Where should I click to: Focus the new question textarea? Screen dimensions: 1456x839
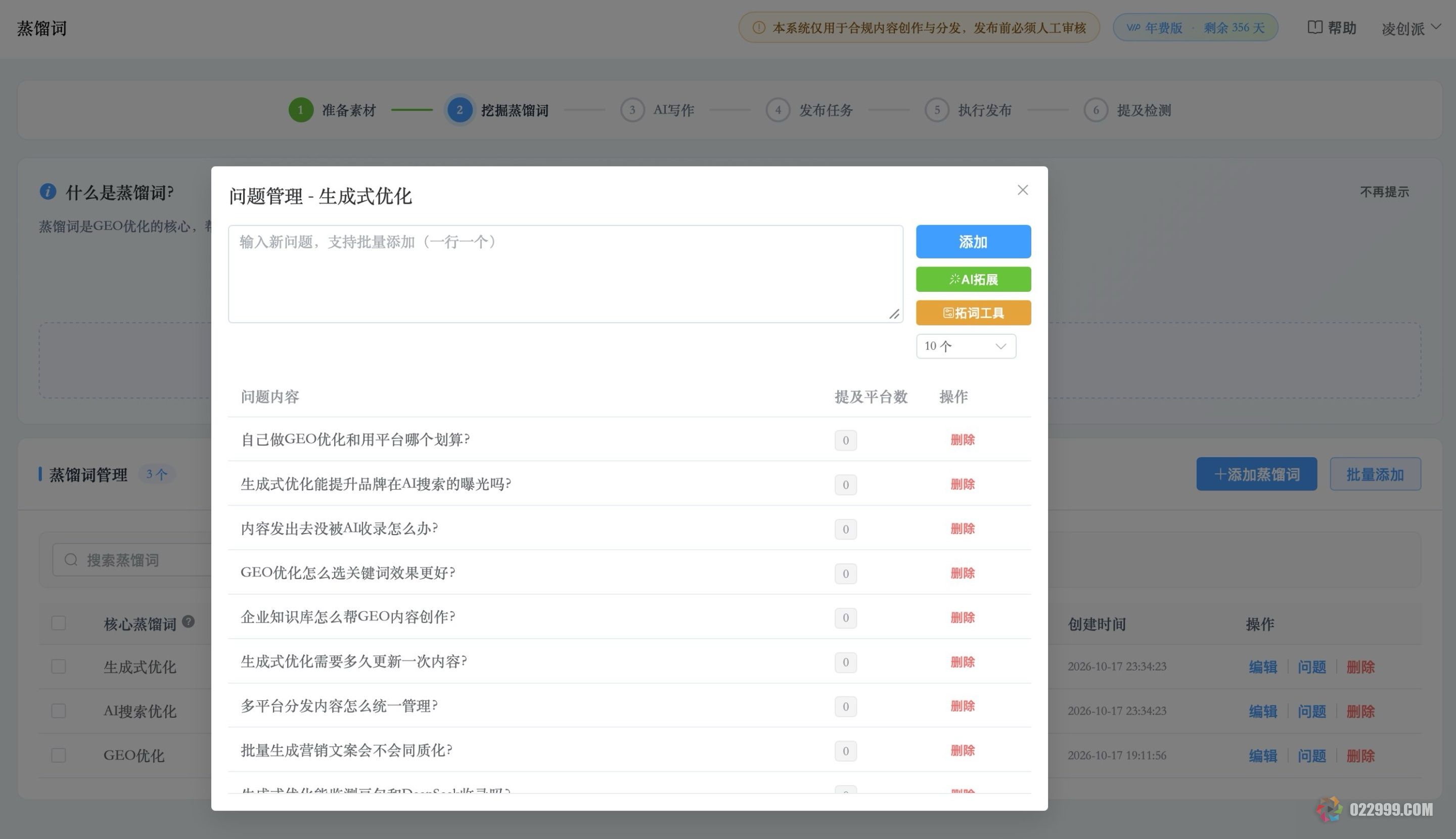point(565,274)
